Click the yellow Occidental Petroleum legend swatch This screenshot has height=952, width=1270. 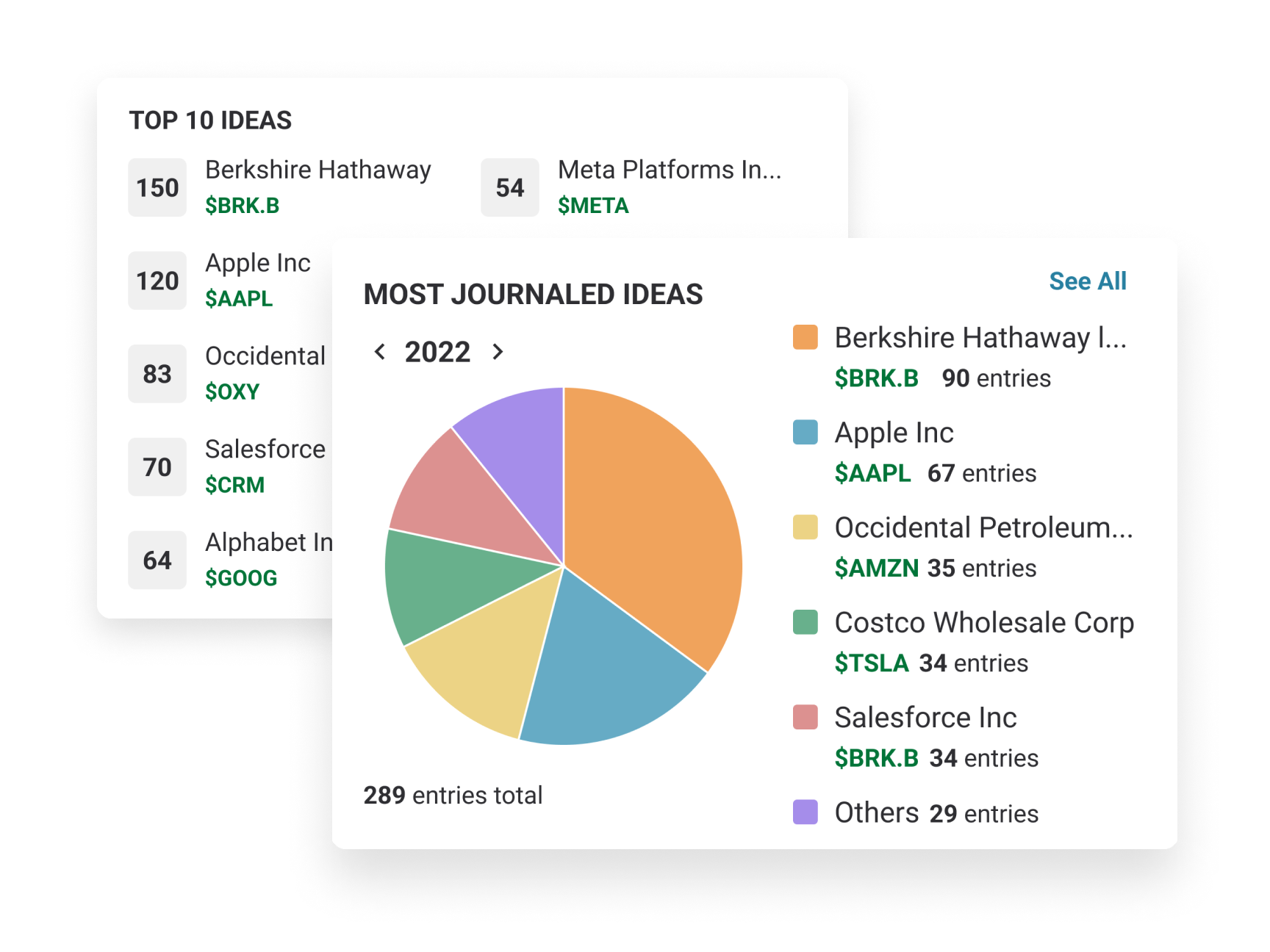pyautogui.click(x=806, y=527)
